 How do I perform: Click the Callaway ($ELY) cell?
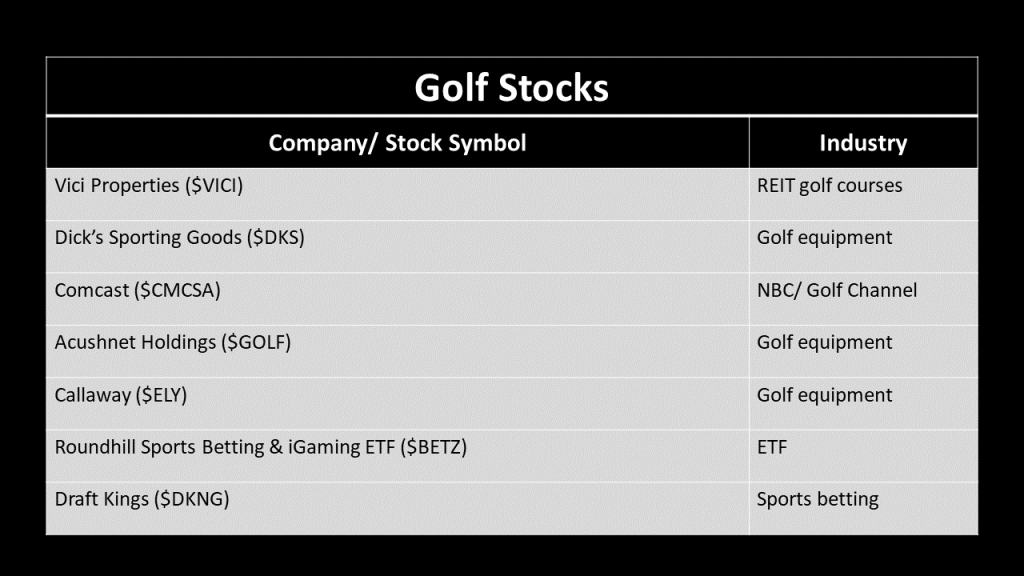[120, 395]
